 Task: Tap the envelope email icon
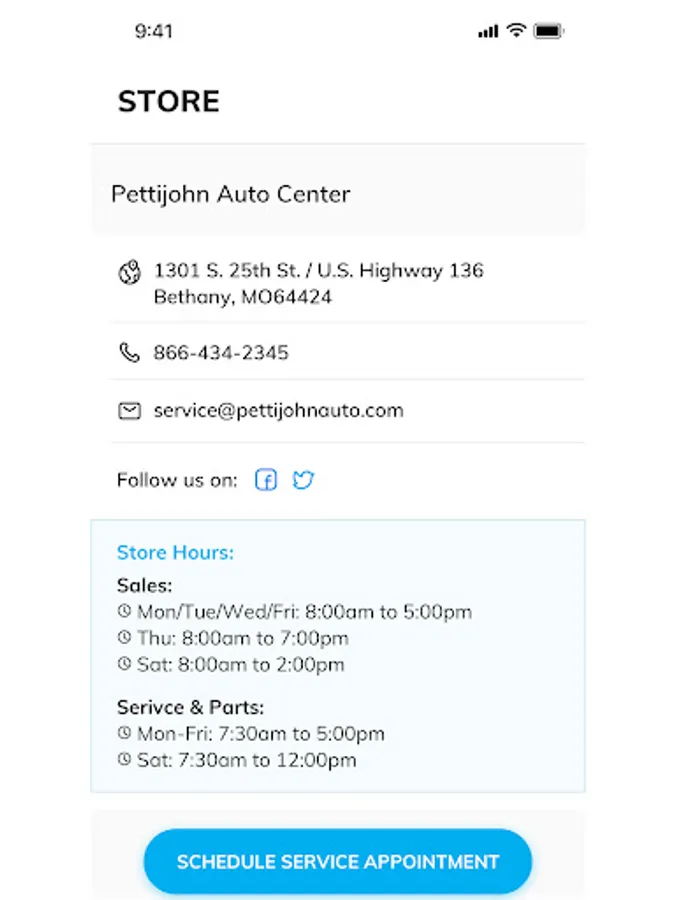coord(129,411)
